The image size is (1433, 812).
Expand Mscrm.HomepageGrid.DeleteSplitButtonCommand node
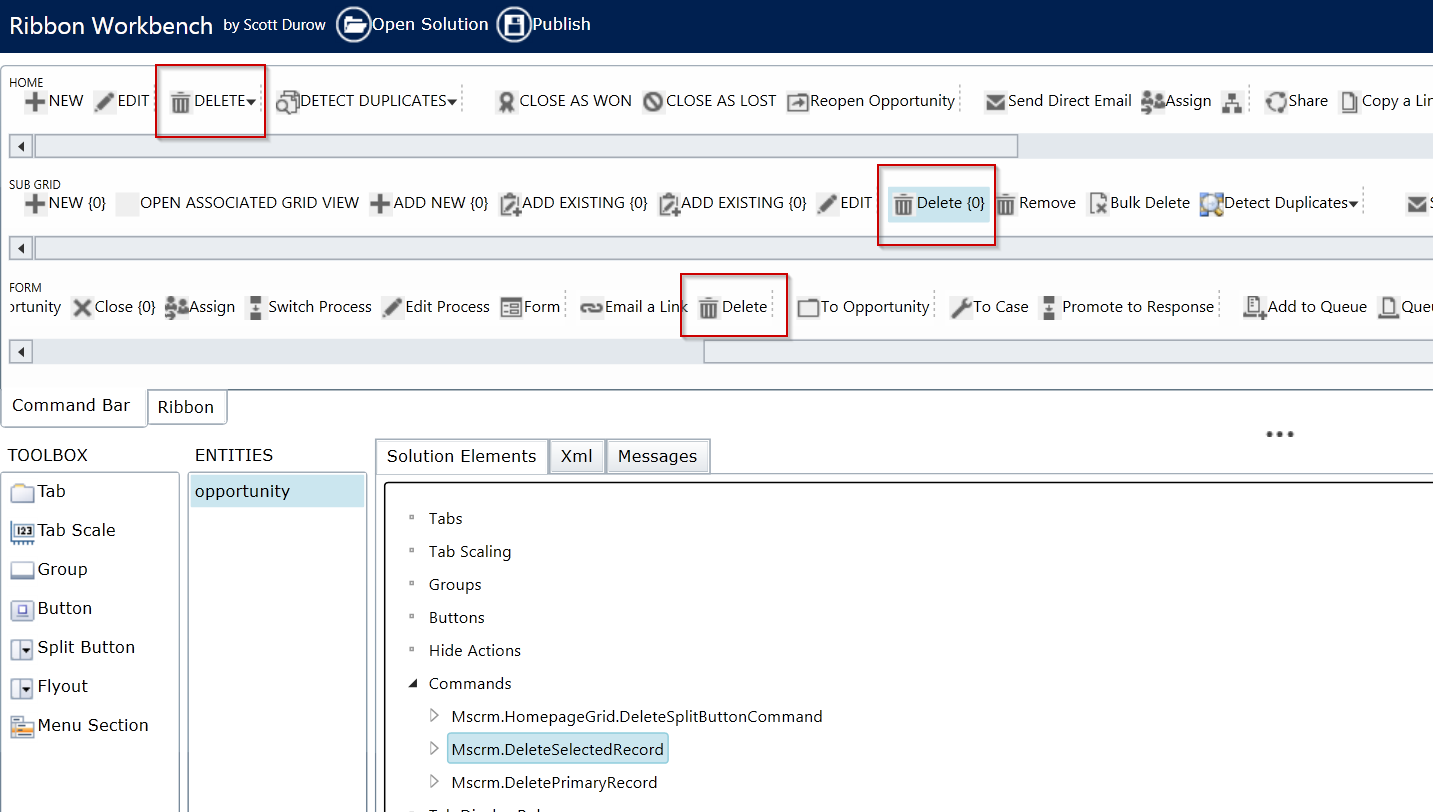pyautogui.click(x=434, y=716)
